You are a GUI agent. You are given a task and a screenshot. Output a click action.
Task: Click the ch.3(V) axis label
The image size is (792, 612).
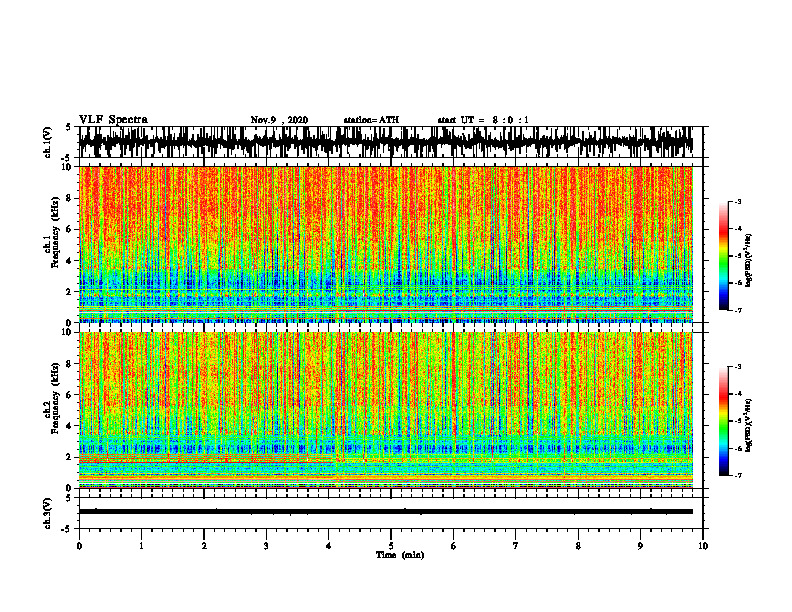[48, 514]
